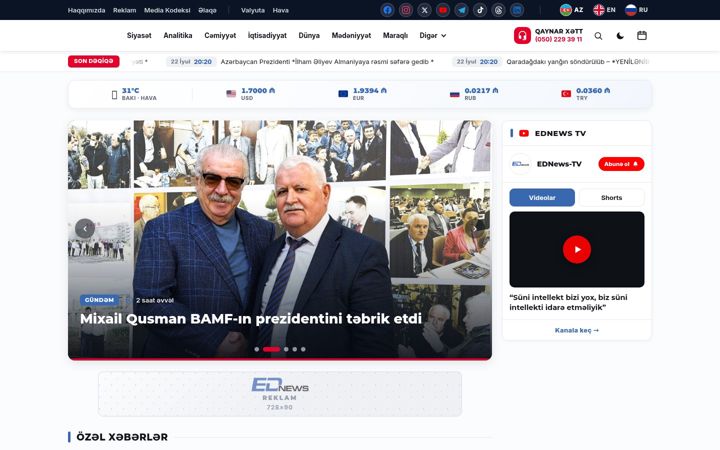Open the calendar archive icon

coord(642,35)
